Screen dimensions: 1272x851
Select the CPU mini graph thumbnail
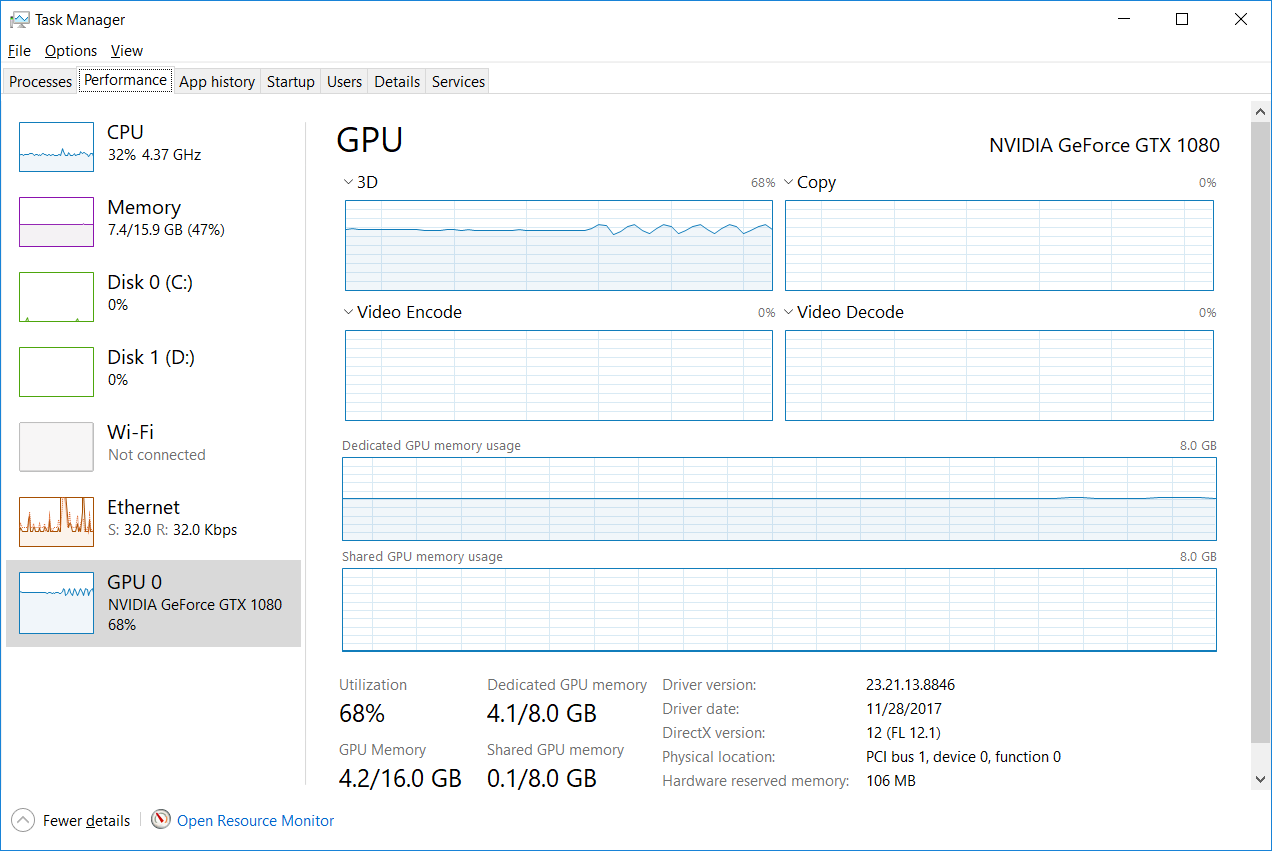pyautogui.click(x=56, y=147)
